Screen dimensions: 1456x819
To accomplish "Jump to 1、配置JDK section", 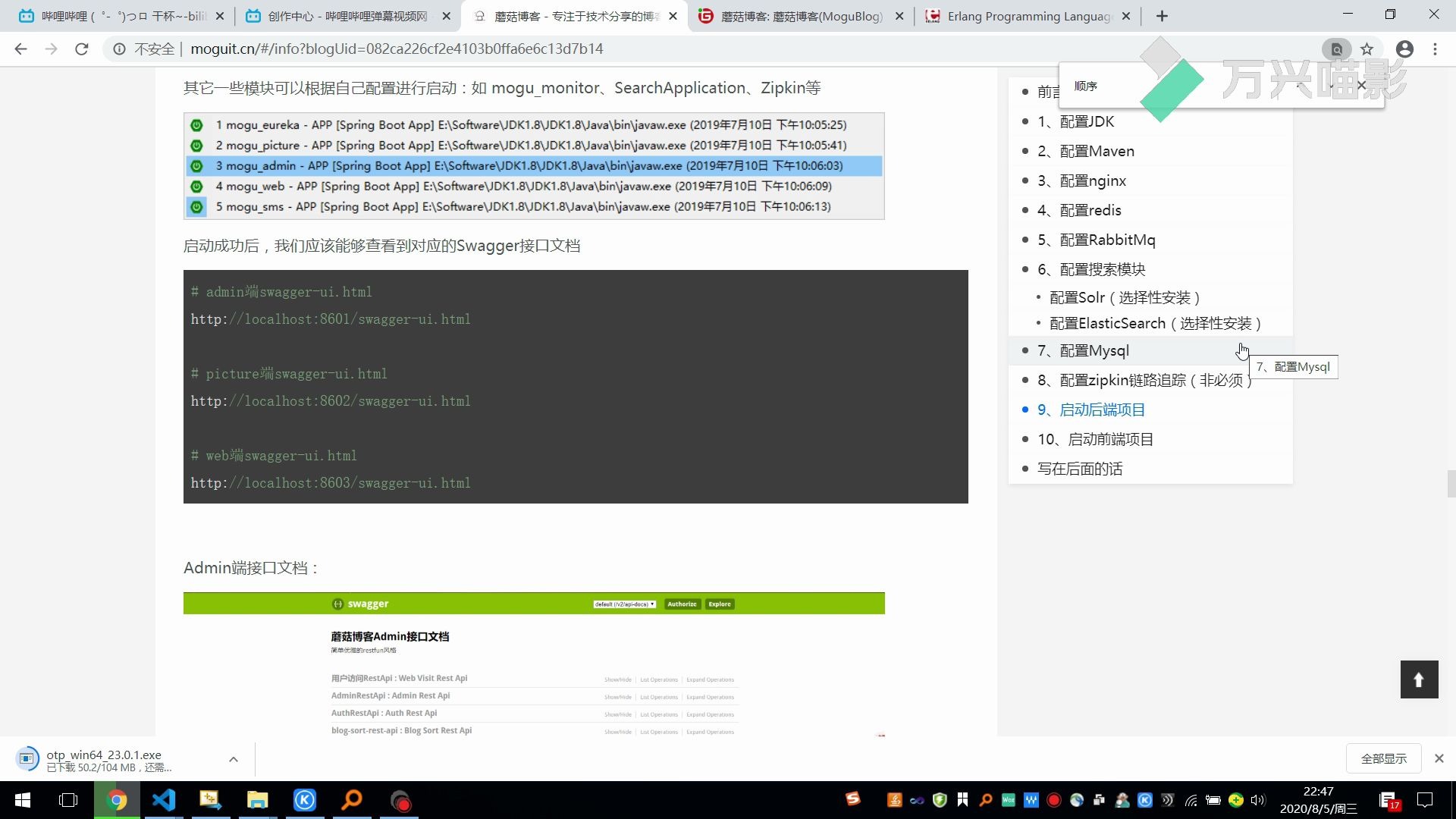I will (x=1075, y=121).
